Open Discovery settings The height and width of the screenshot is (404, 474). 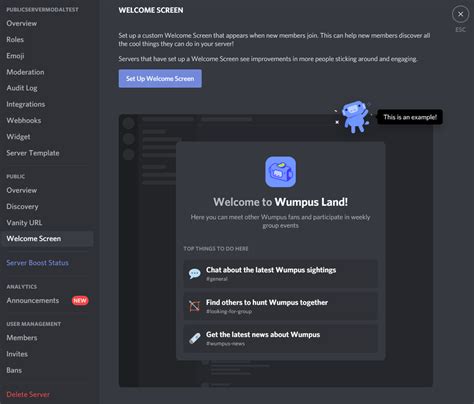[22, 206]
